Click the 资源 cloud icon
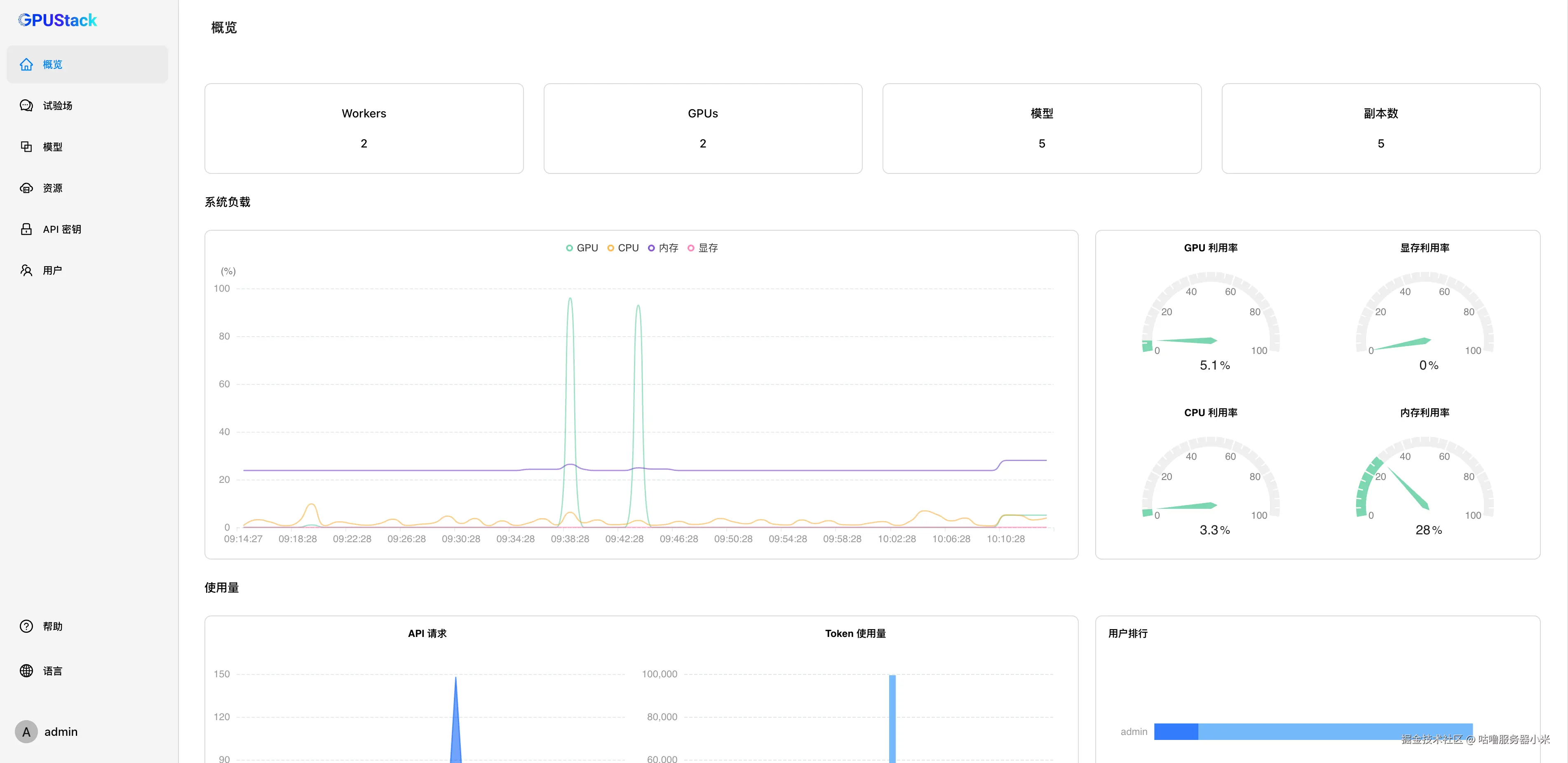The height and width of the screenshot is (763, 1568). 26,188
